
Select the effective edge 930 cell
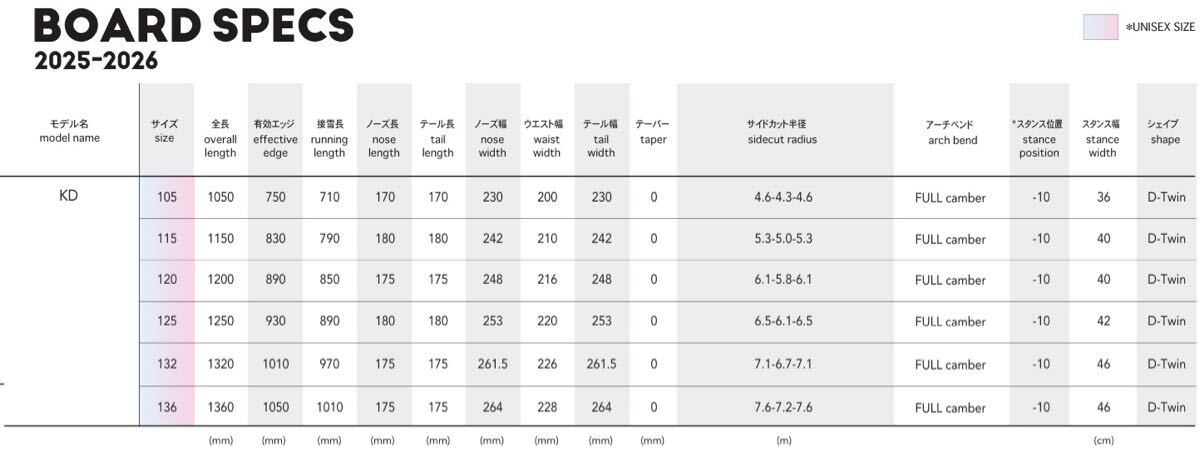[275, 322]
